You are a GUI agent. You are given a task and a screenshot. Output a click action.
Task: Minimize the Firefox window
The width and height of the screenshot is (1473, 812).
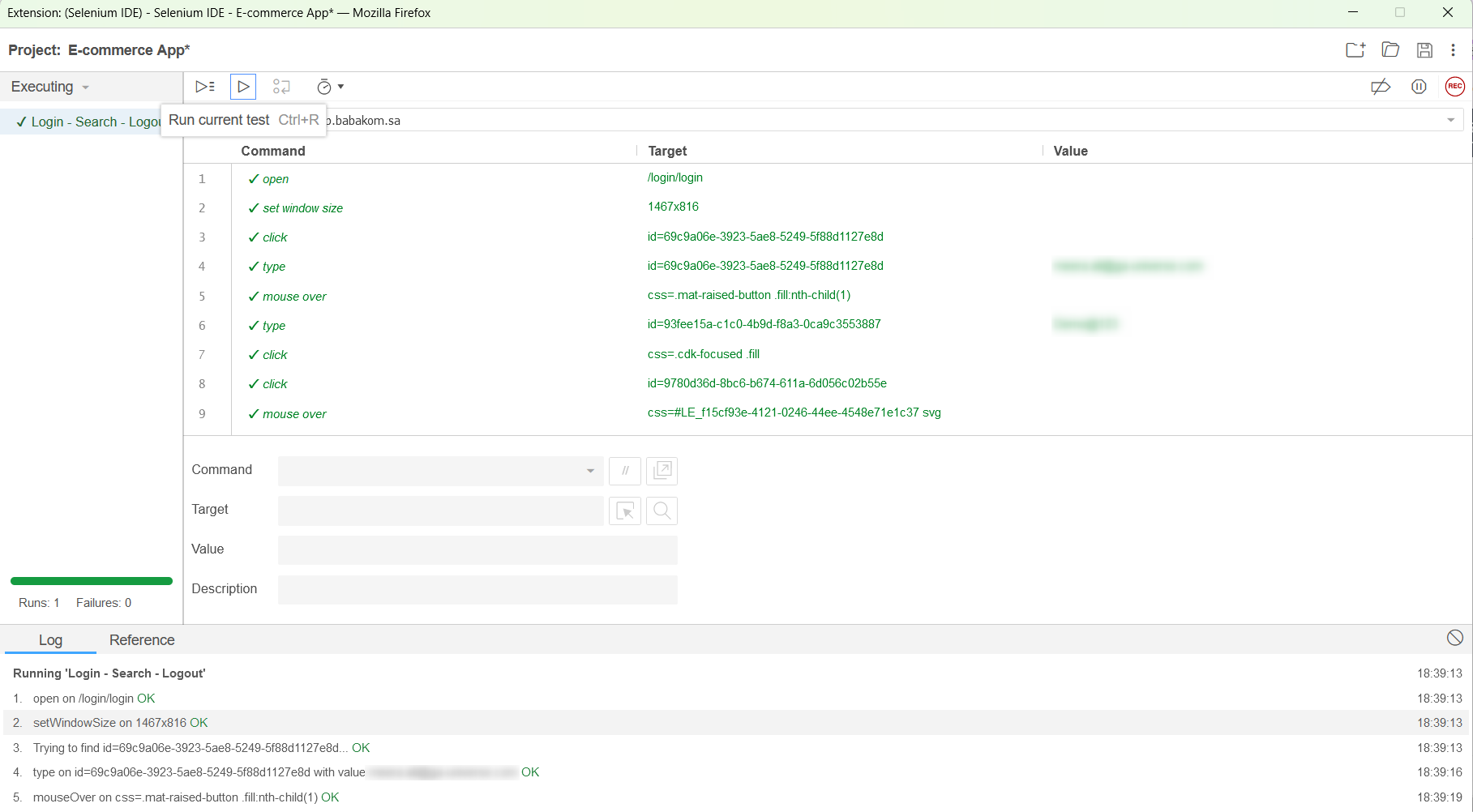(x=1353, y=12)
